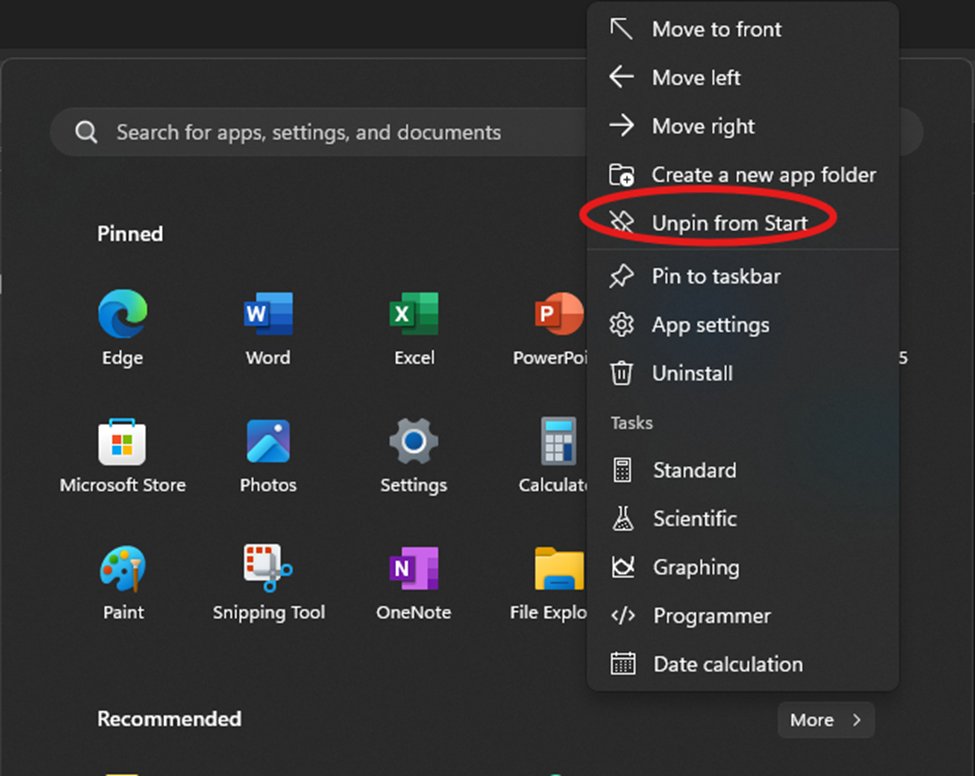Image resolution: width=975 pixels, height=776 pixels.
Task: Click the Pinned section heading
Action: pos(130,234)
